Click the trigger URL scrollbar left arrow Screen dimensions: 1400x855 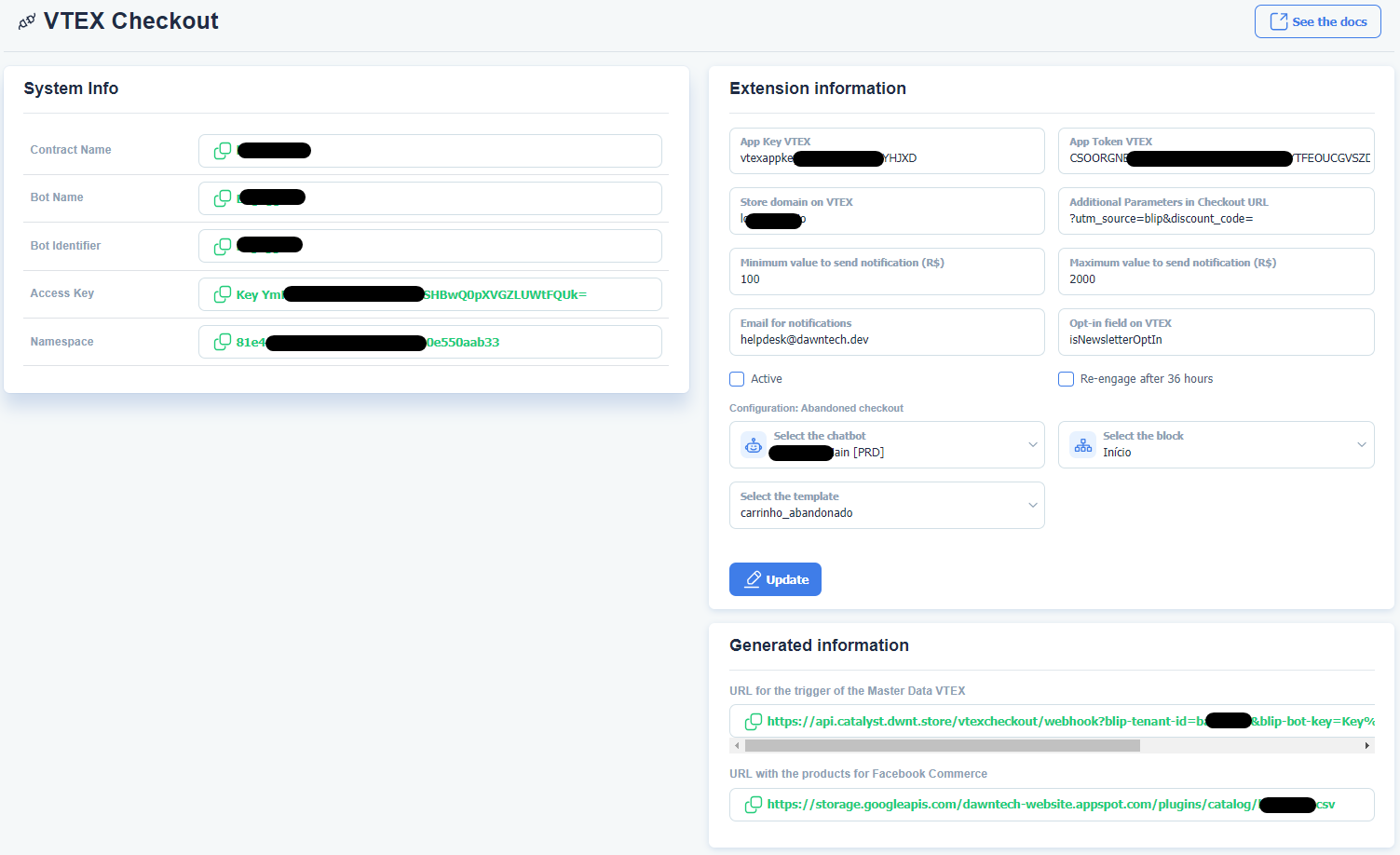click(737, 745)
